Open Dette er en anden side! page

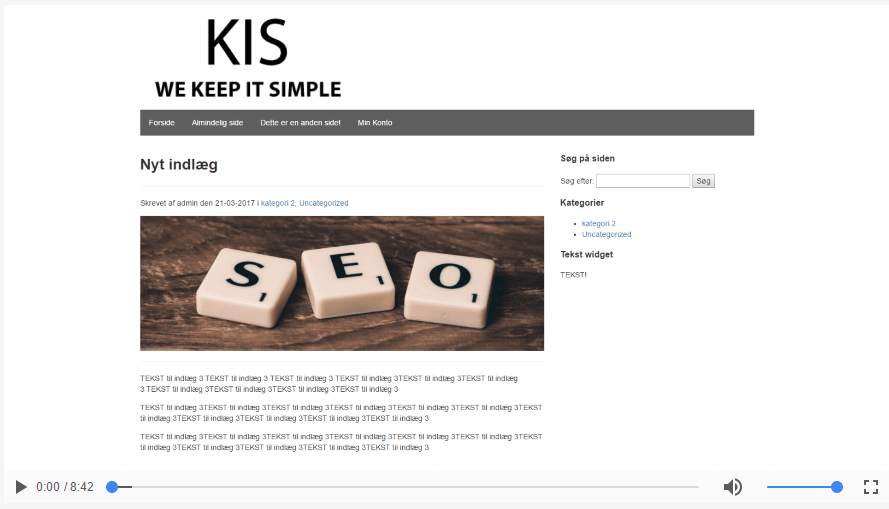pyautogui.click(x=300, y=122)
